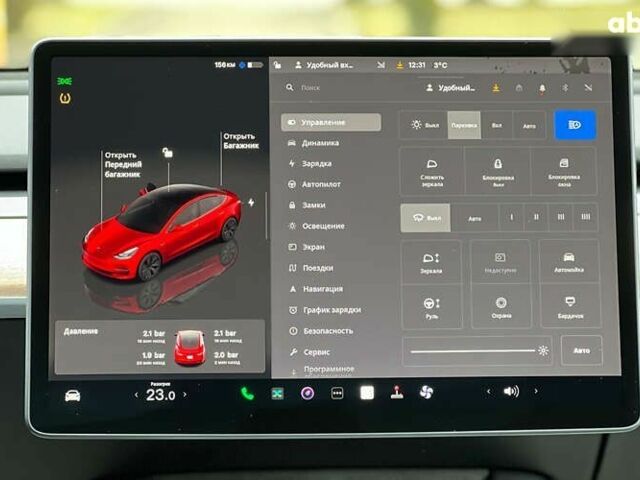Viewport: 640px width, 480px height.
Task: Select wiper speed III
Action: [x=561, y=217]
